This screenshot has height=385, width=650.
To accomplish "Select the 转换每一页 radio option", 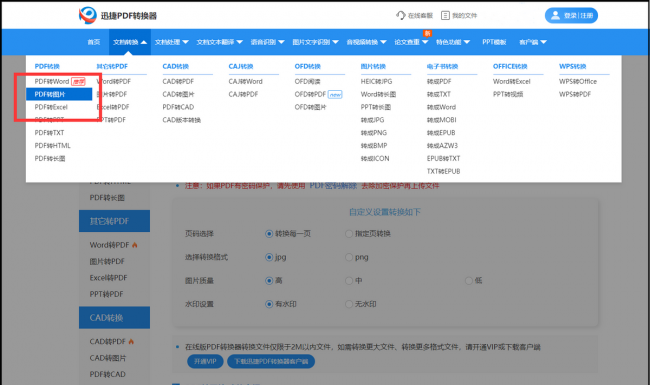I will pyautogui.click(x=269, y=234).
